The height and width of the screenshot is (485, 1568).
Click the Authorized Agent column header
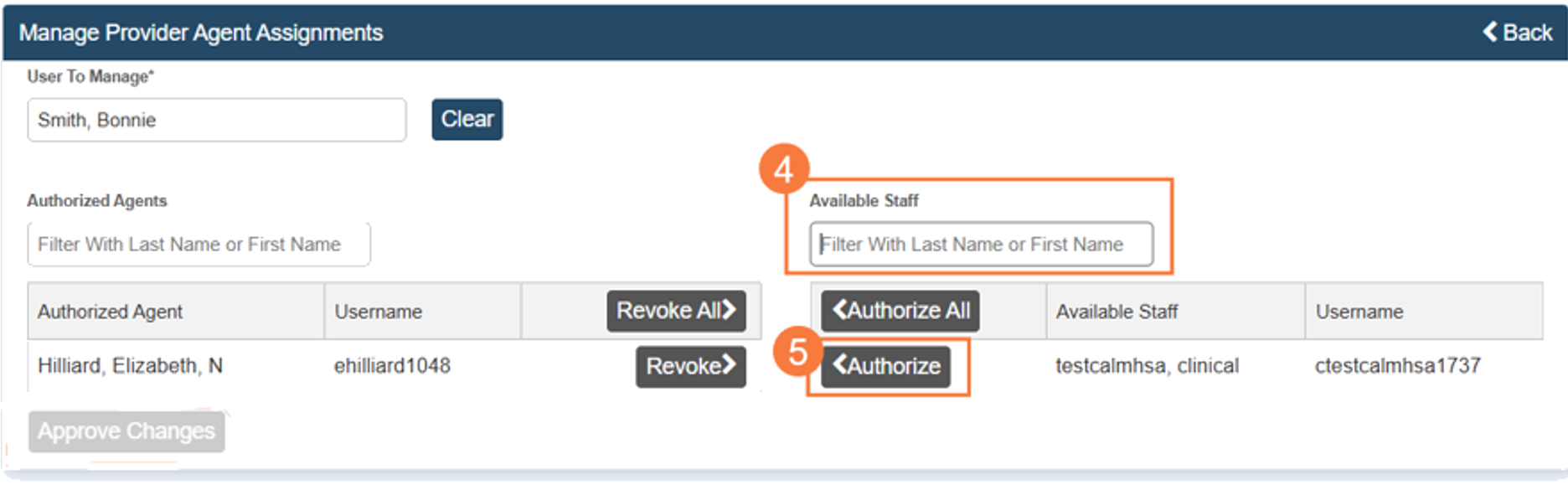click(110, 312)
